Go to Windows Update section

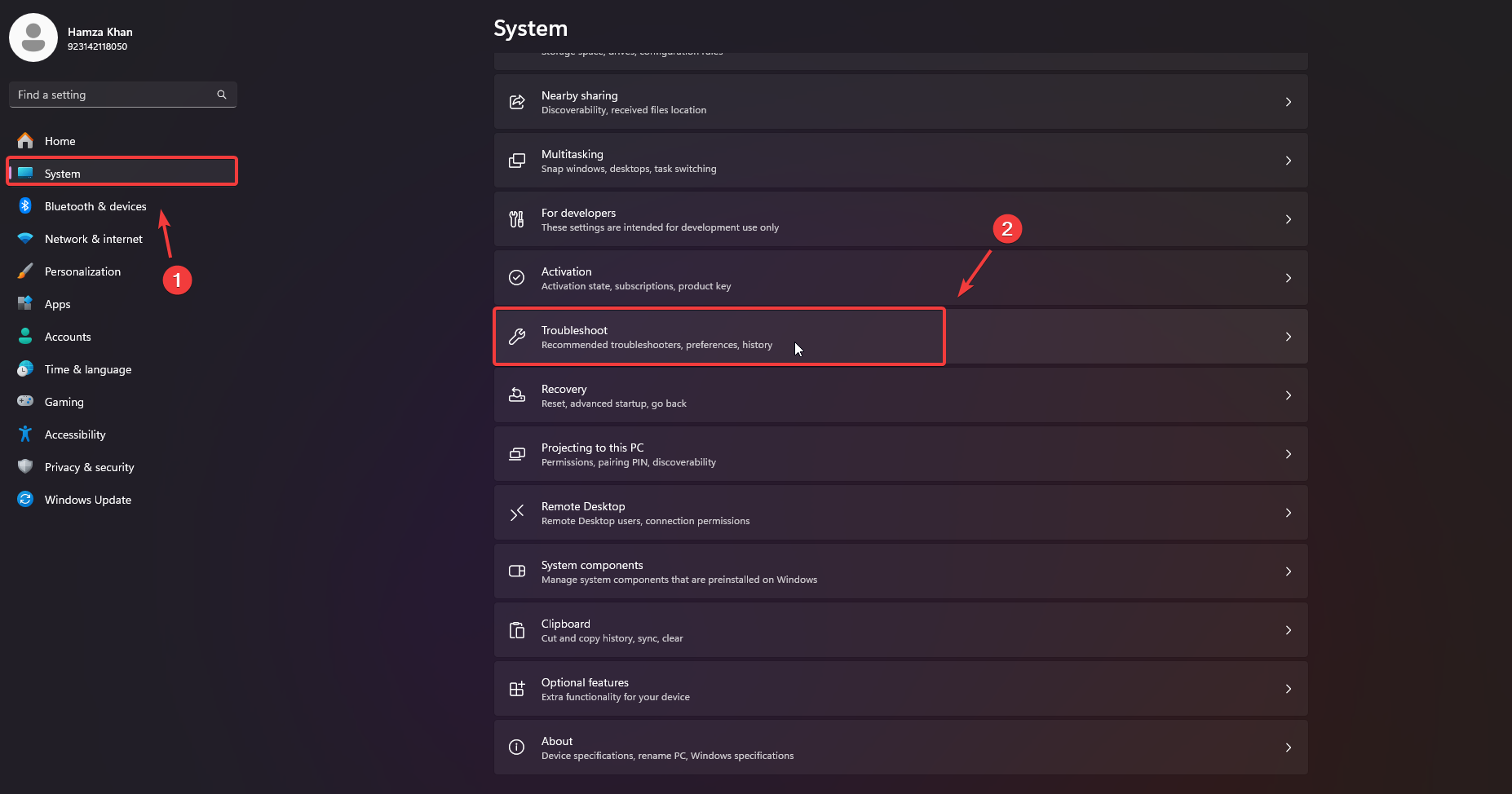coord(88,500)
